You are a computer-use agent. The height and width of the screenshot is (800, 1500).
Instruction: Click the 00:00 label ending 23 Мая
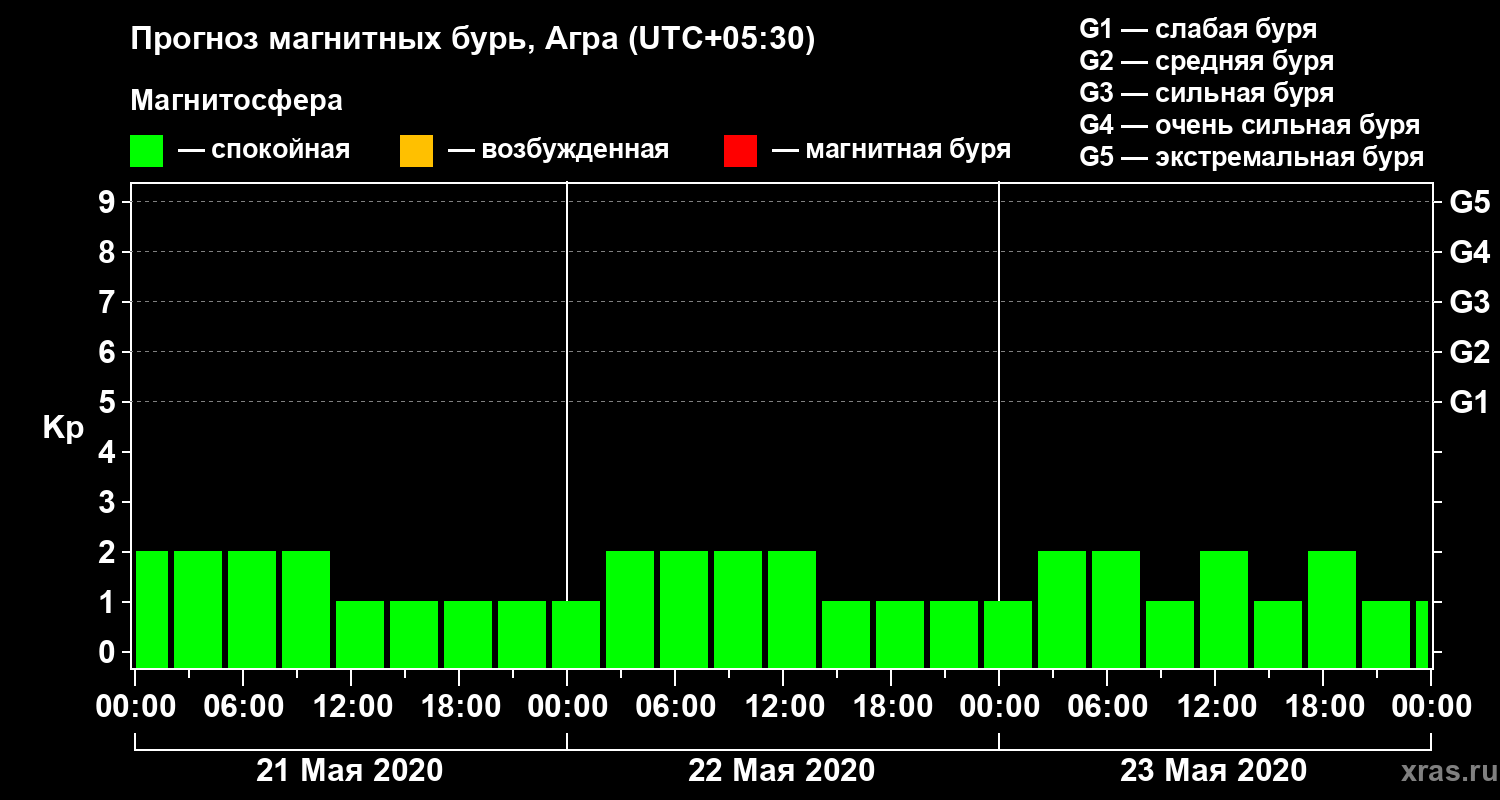[1431, 707]
